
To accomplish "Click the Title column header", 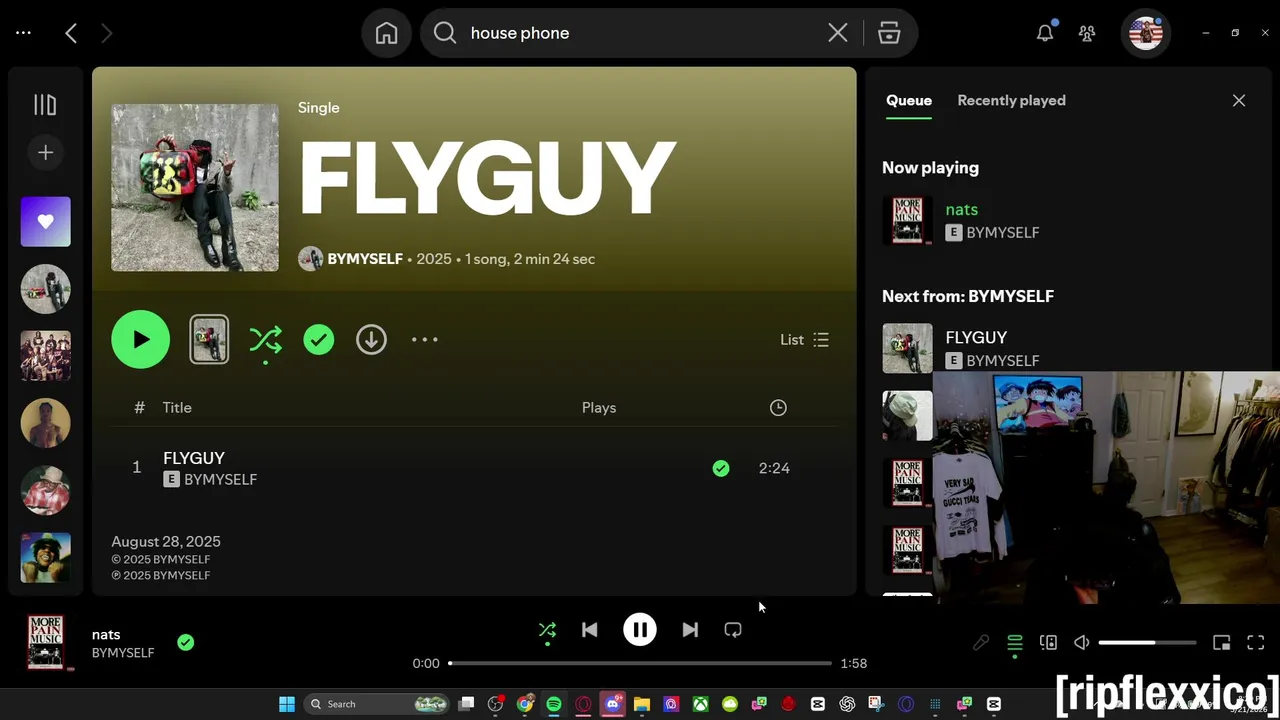I will (177, 408).
